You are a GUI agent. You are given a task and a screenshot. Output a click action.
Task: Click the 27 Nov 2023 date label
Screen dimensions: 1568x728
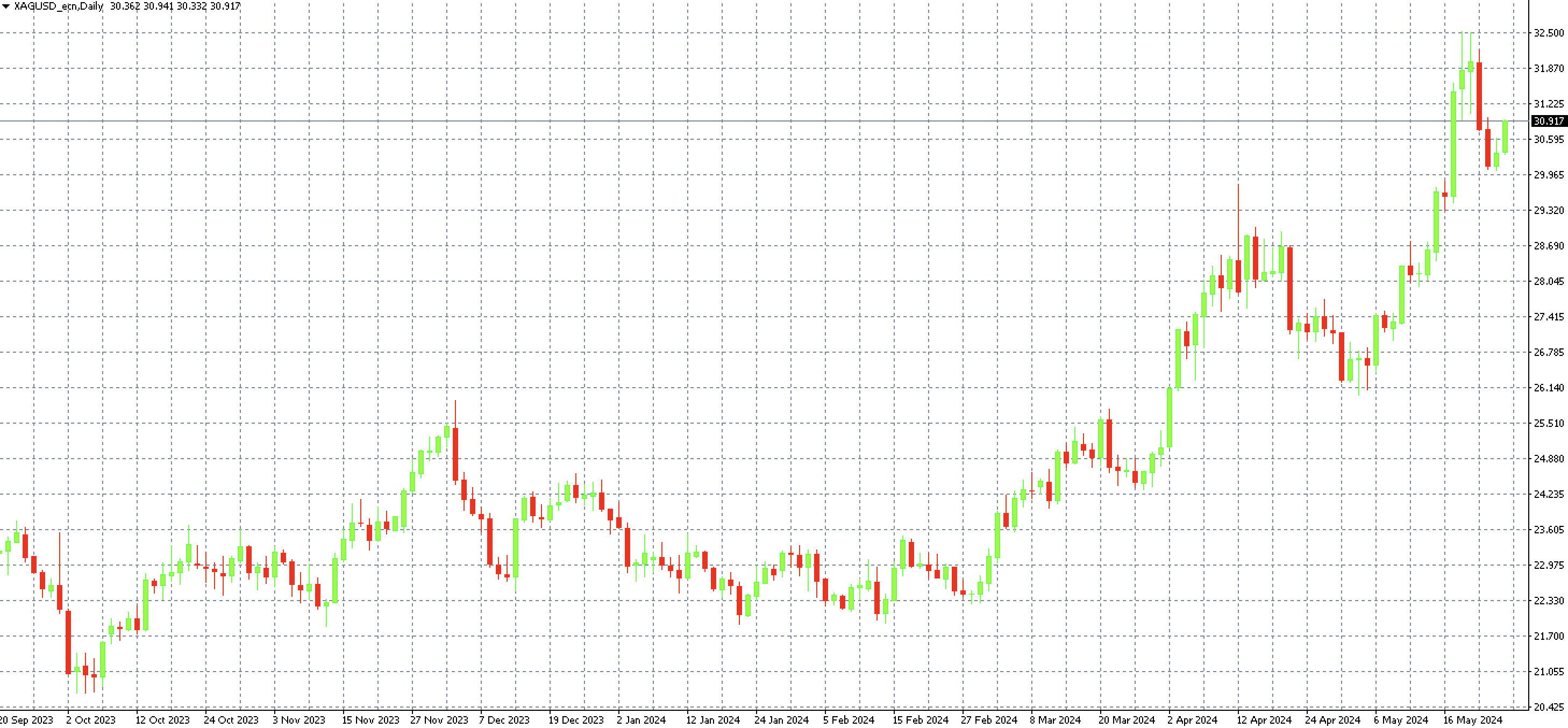pos(439,719)
